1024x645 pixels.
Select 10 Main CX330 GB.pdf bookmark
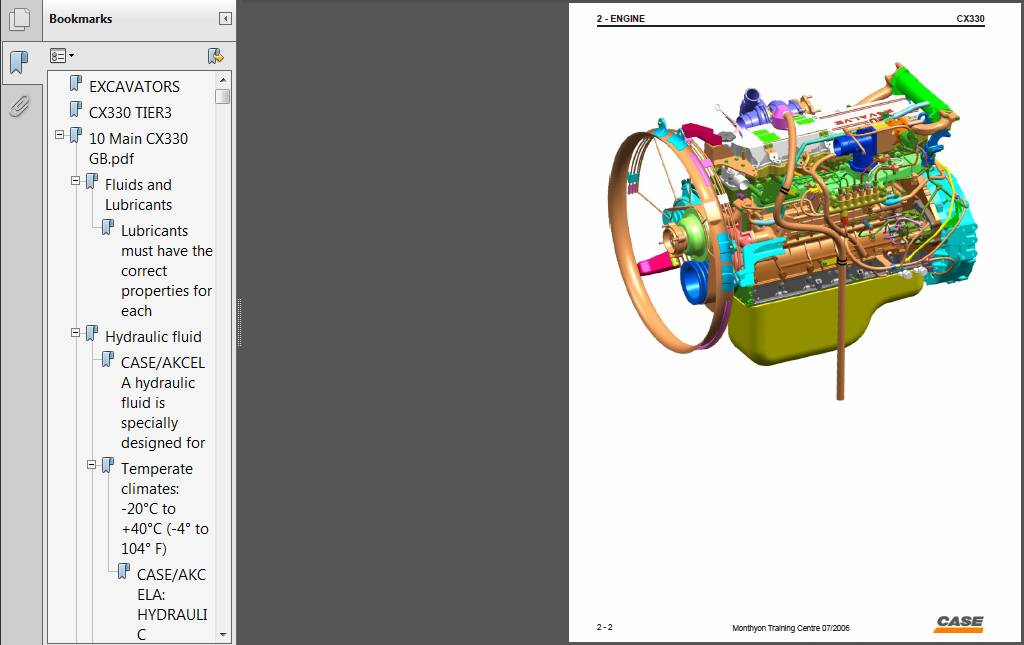(x=138, y=149)
